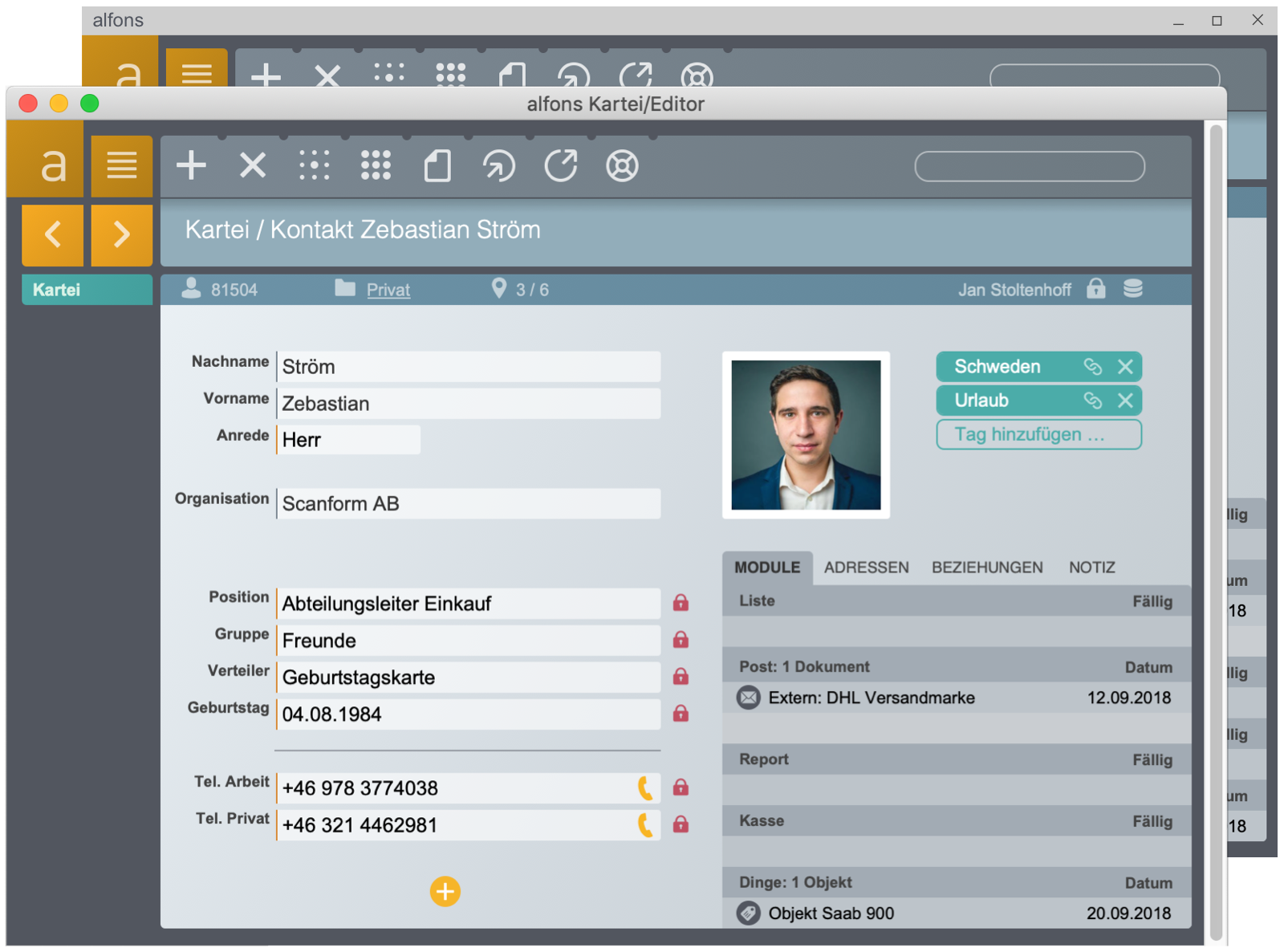
Task: Click envelope icon of DHL Versandmarke row
Action: coord(749,698)
